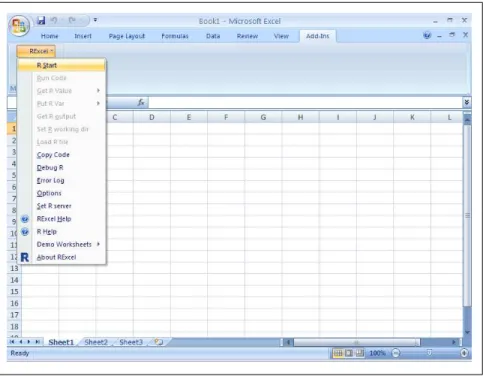Click the horizontal scrollbar right arrow
483x376 pixels.
tap(454, 342)
